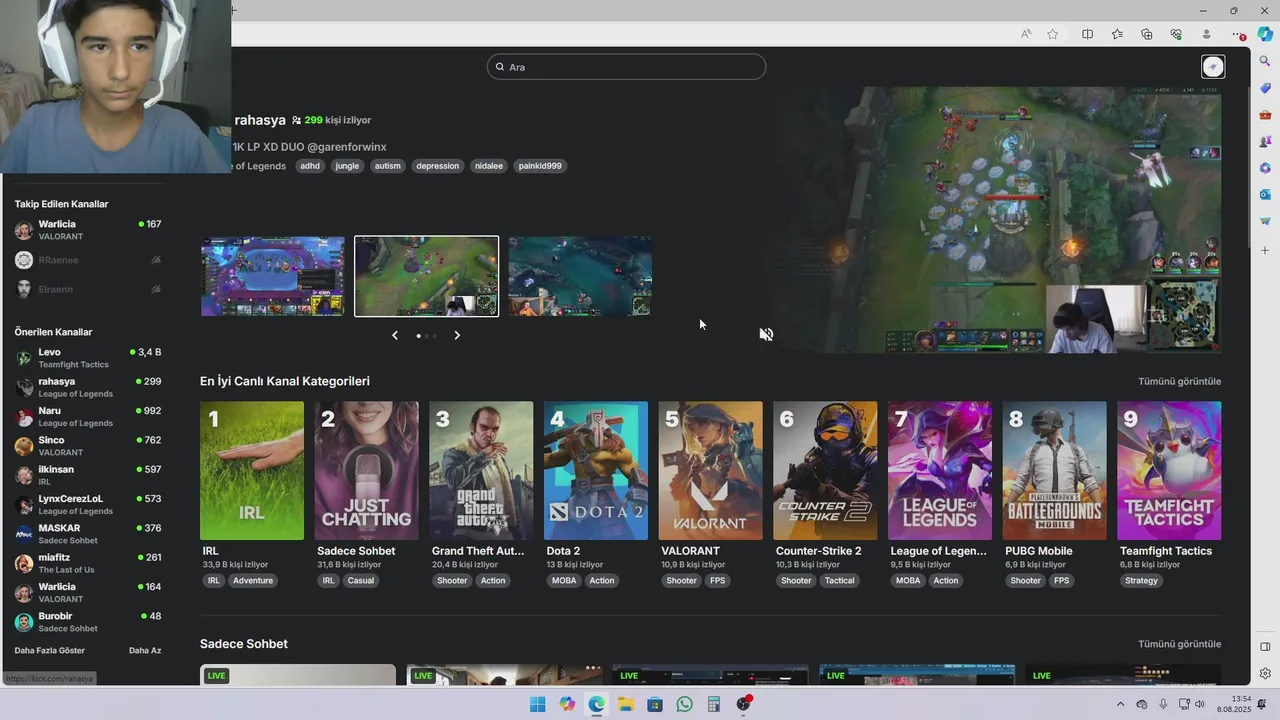1280x720 pixels.
Task: Select the Strategy tag under Teamfight Tactics
Action: [1141, 581]
